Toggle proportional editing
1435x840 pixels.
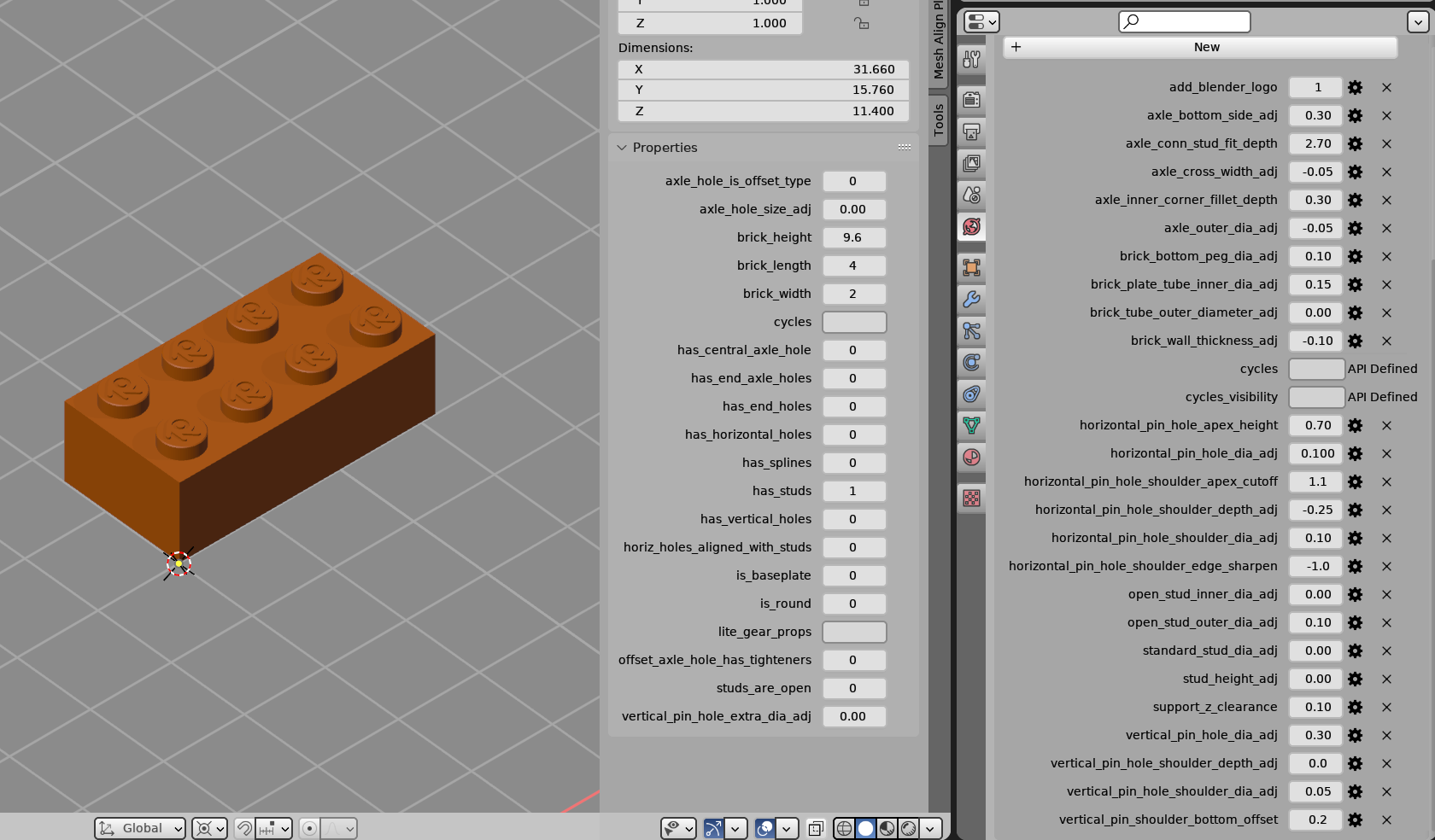(x=309, y=828)
